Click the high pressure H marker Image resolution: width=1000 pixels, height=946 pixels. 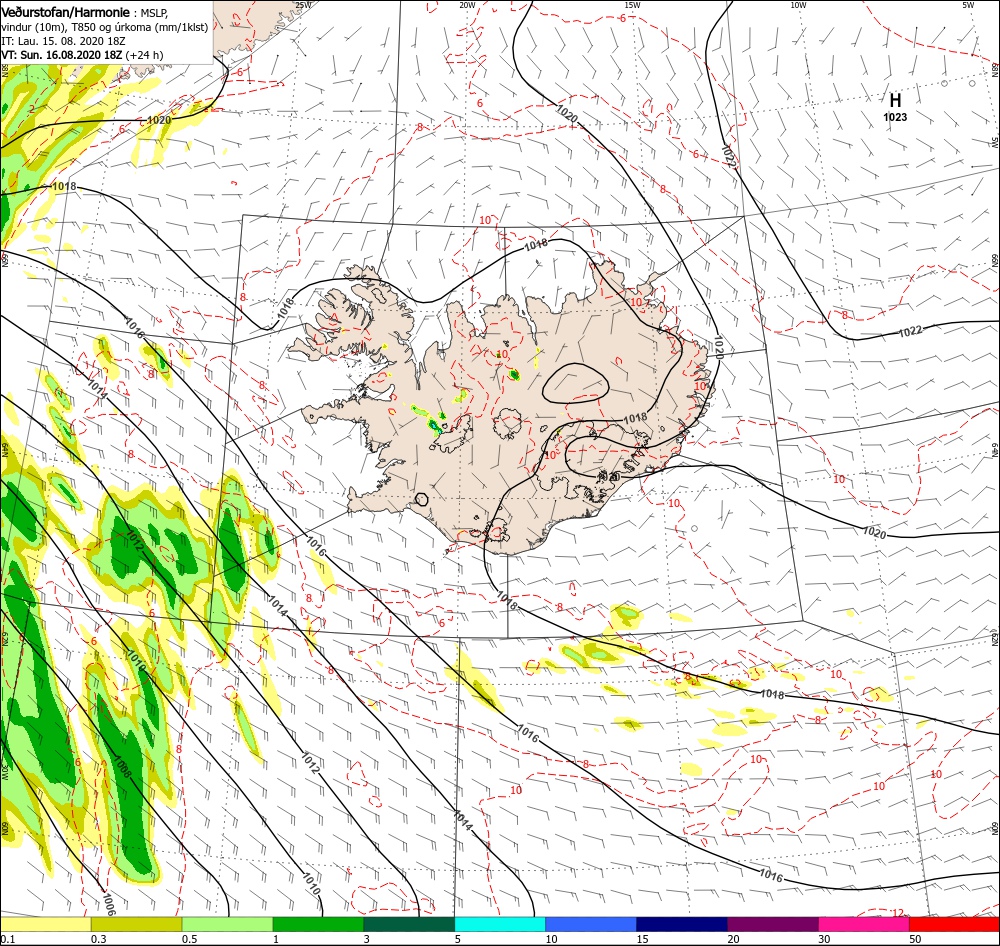click(x=895, y=100)
